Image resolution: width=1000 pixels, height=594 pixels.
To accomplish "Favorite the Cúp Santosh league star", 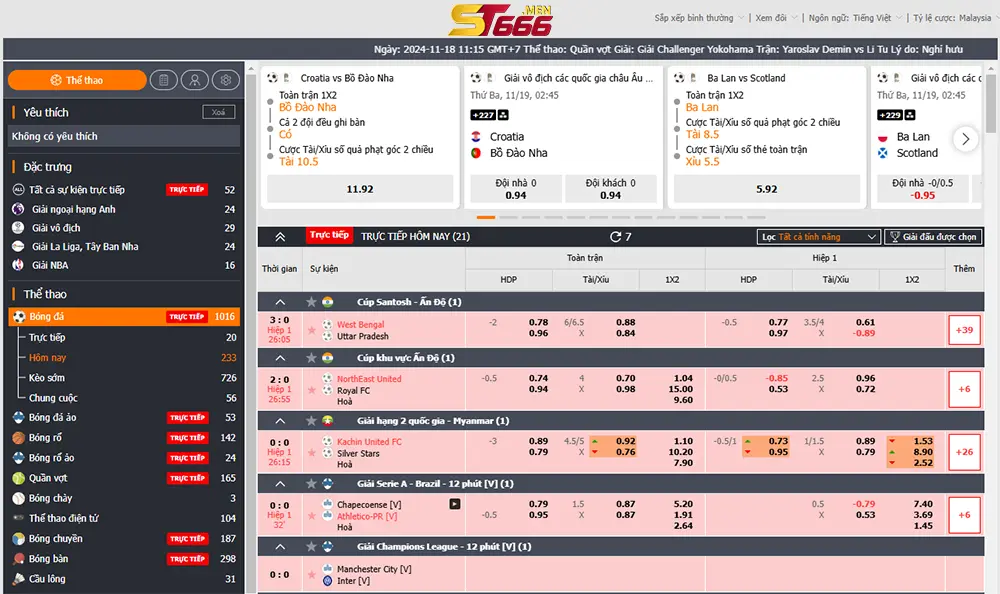I will pos(311,302).
